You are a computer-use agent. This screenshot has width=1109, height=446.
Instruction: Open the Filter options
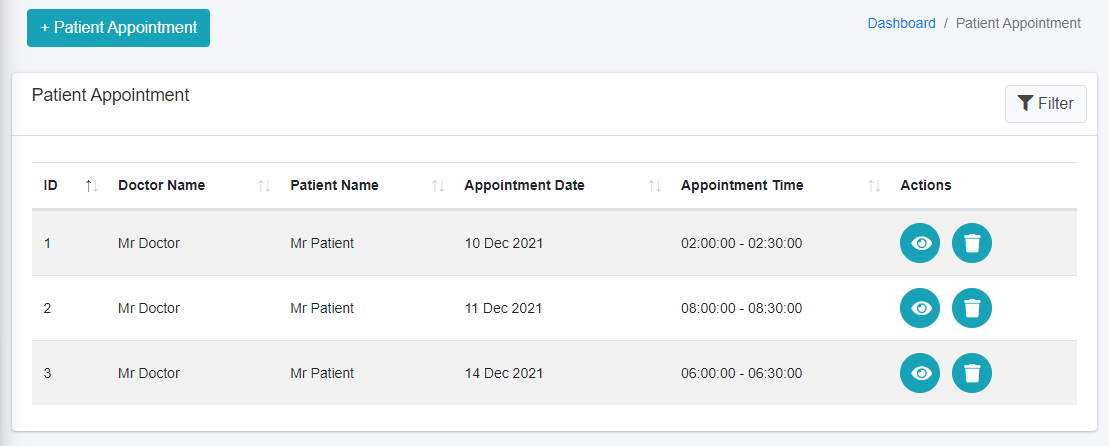[x=1045, y=103]
